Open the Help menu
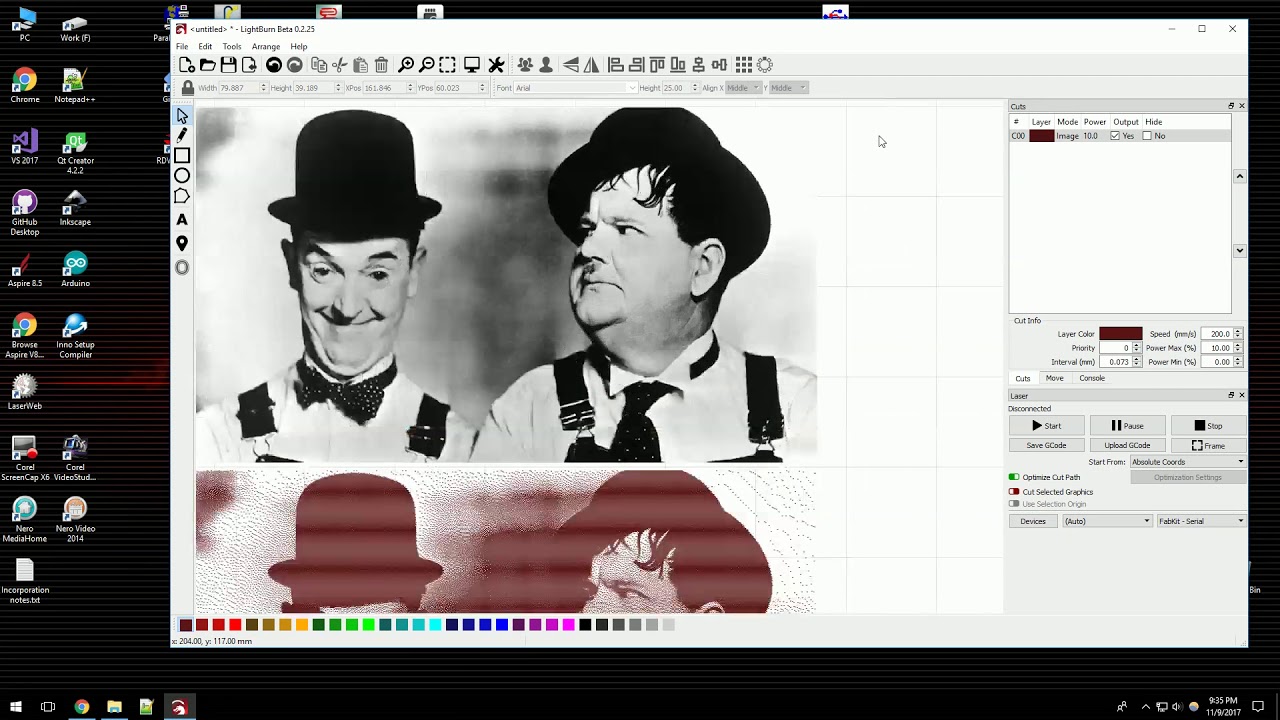 (x=299, y=46)
